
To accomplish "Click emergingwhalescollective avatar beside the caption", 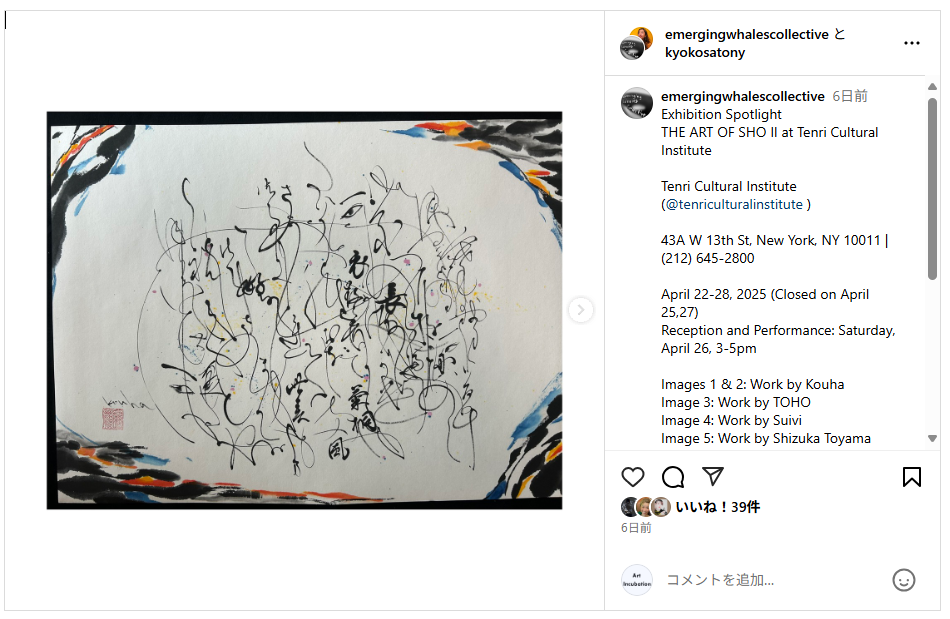I will click(x=637, y=103).
